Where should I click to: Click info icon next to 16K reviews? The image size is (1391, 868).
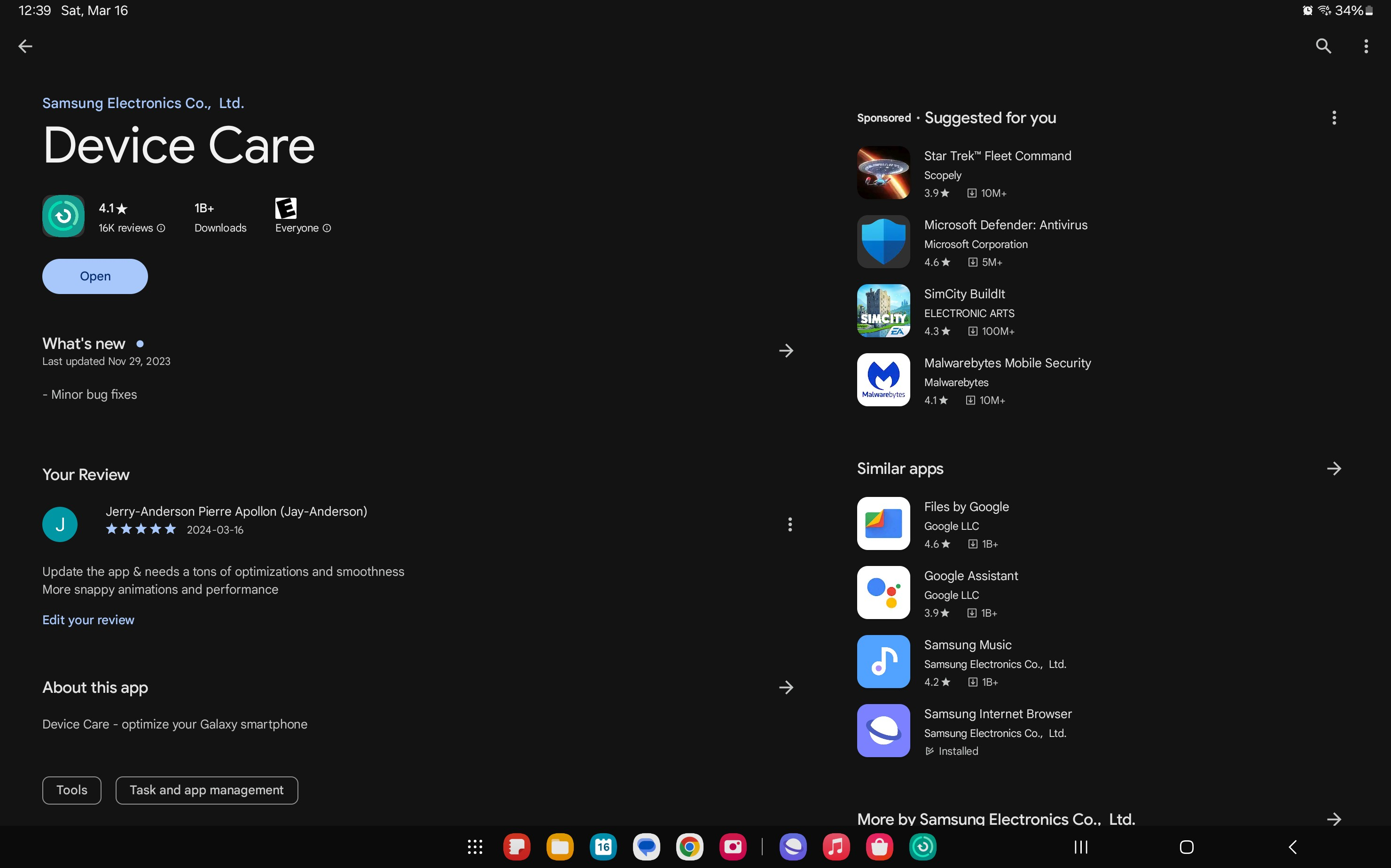click(161, 228)
